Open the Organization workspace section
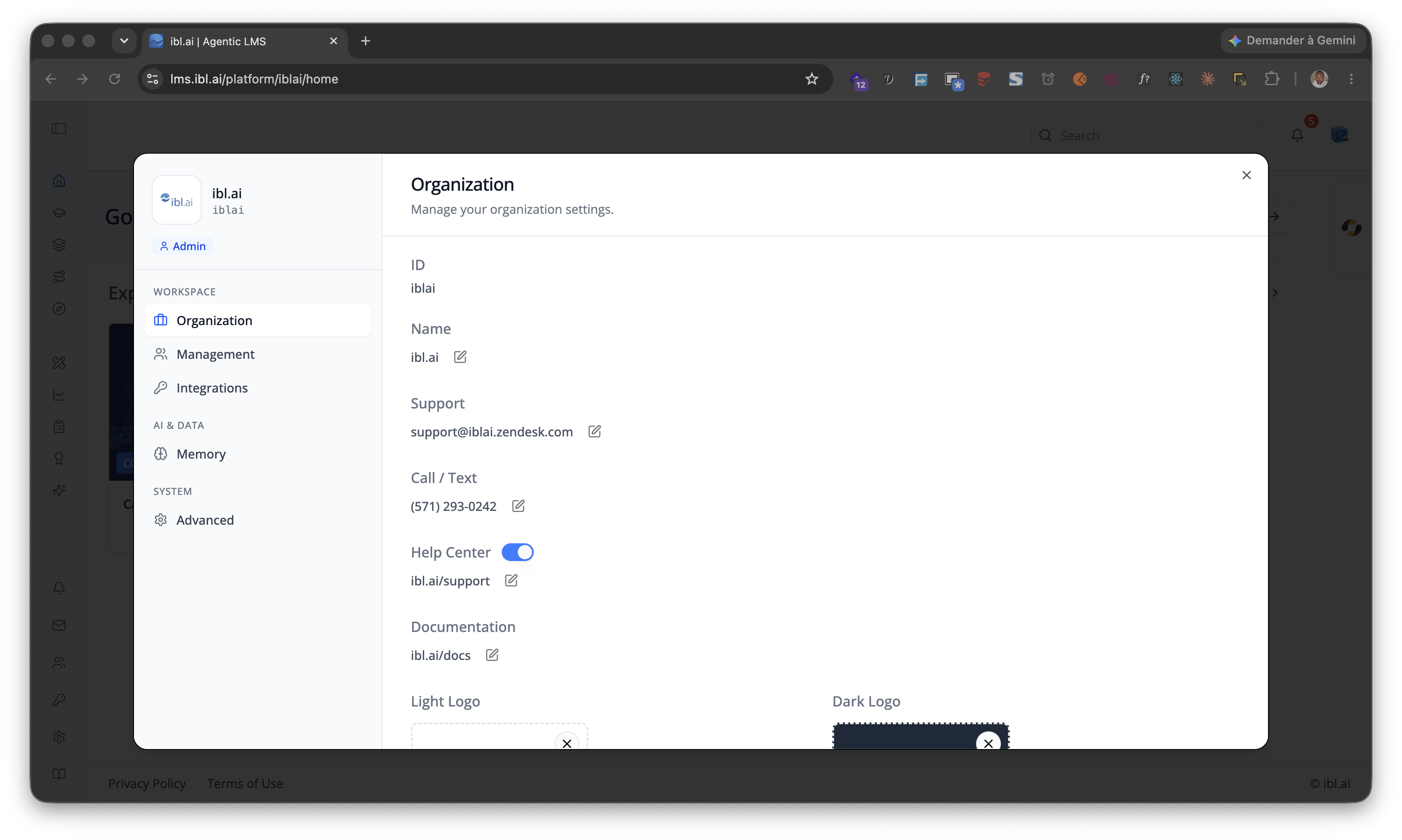The image size is (1402, 840). (x=258, y=320)
